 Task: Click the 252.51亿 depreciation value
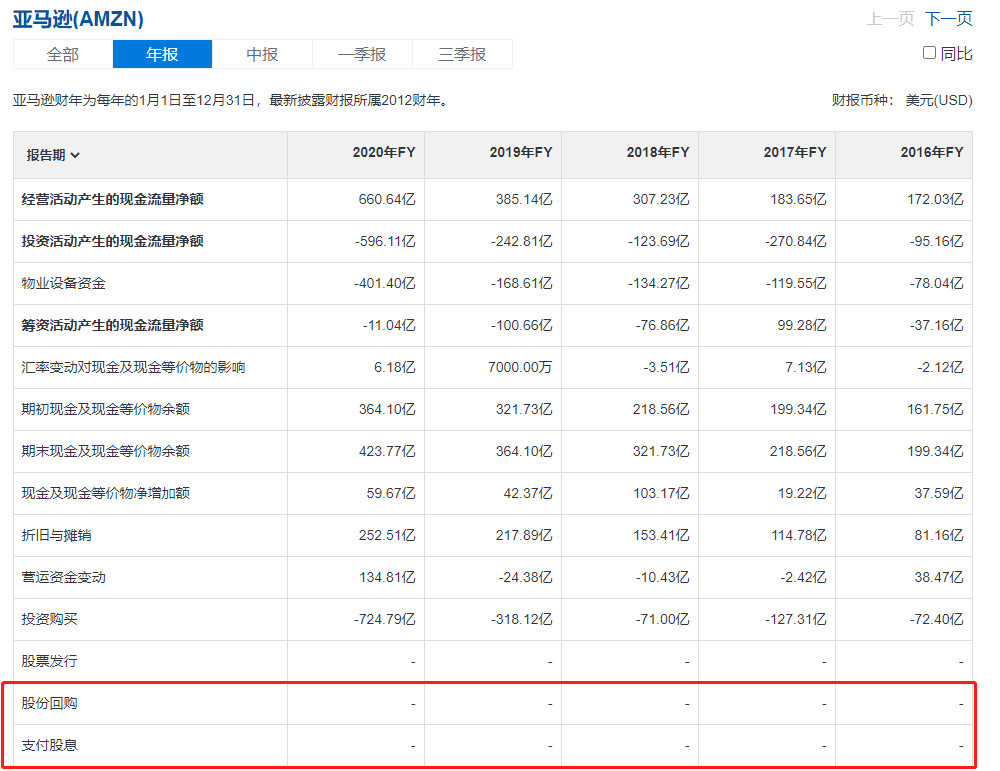coord(386,535)
